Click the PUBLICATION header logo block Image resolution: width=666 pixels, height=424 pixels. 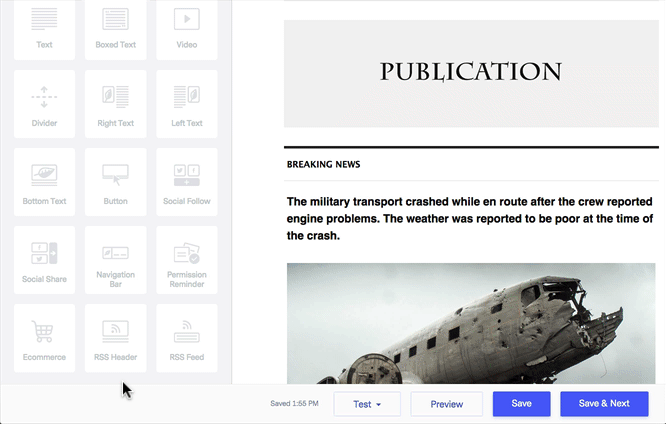[x=471, y=73]
